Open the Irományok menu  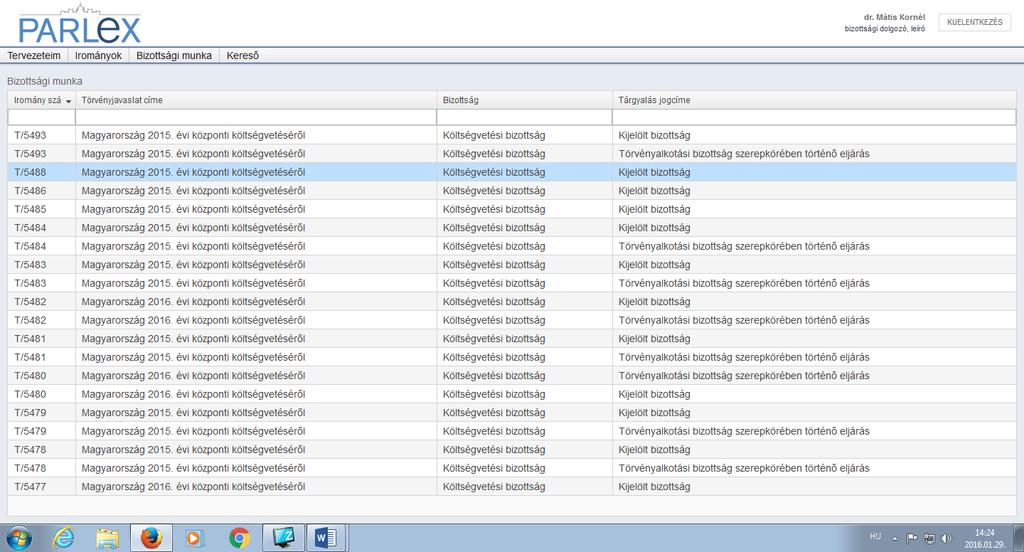(x=98, y=56)
